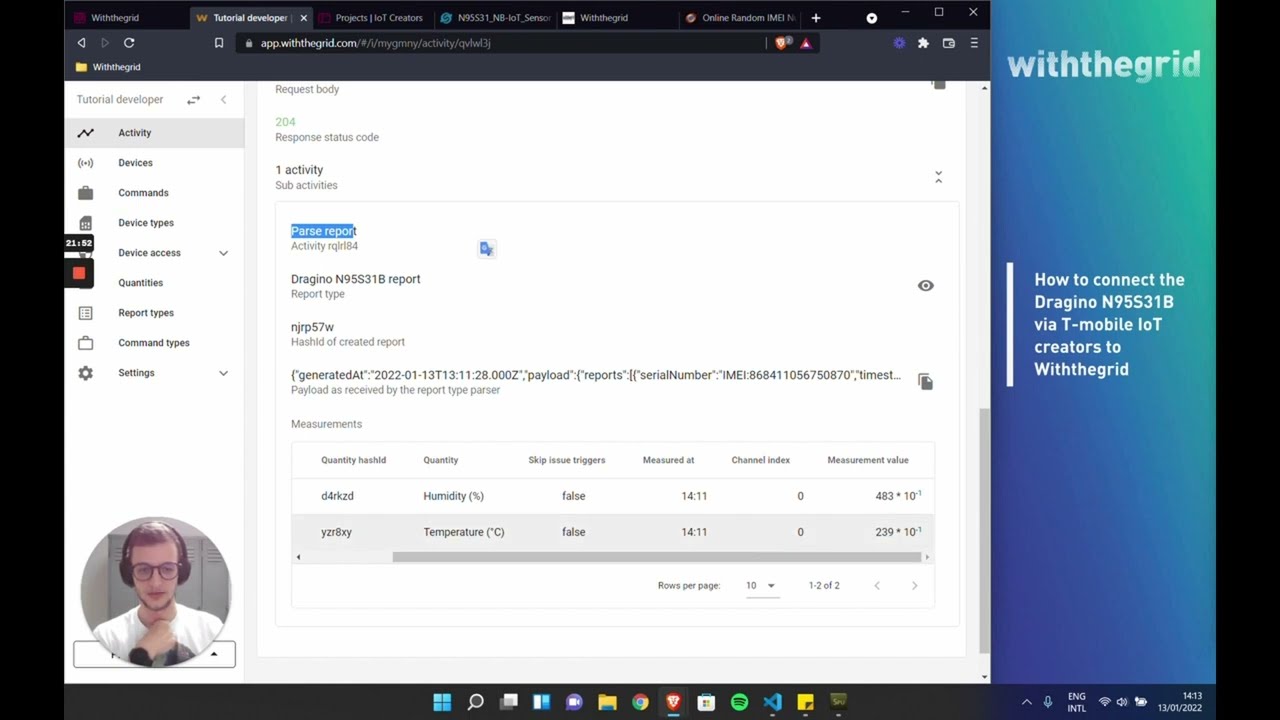
Task: Click the browser back button
Action: point(81,43)
